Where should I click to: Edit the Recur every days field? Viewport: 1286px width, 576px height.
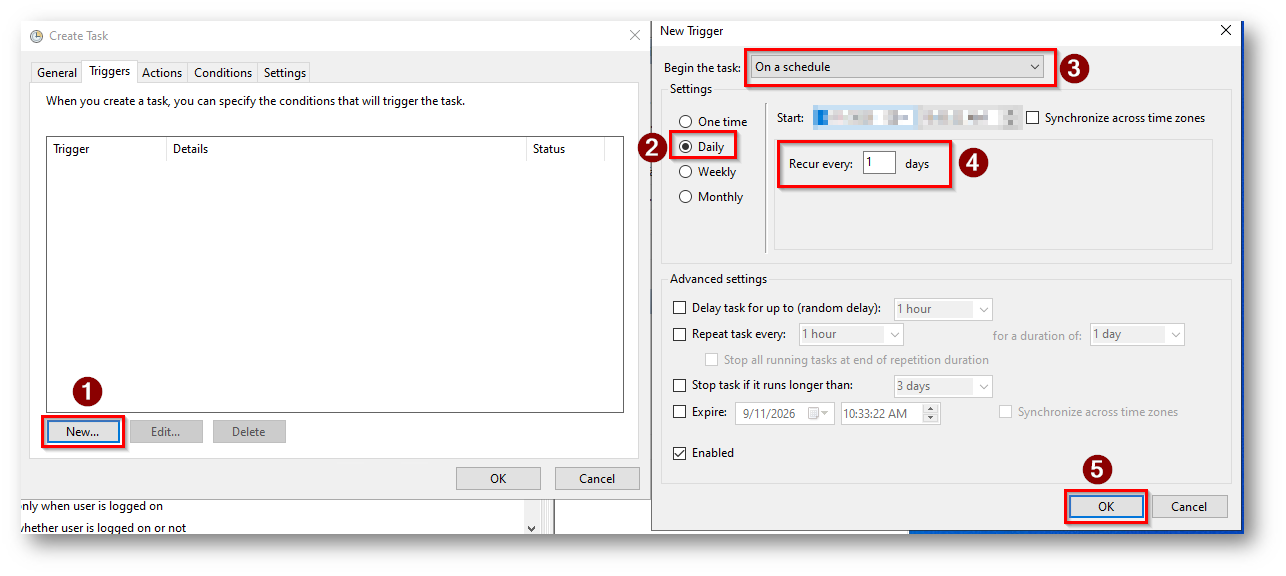point(879,162)
